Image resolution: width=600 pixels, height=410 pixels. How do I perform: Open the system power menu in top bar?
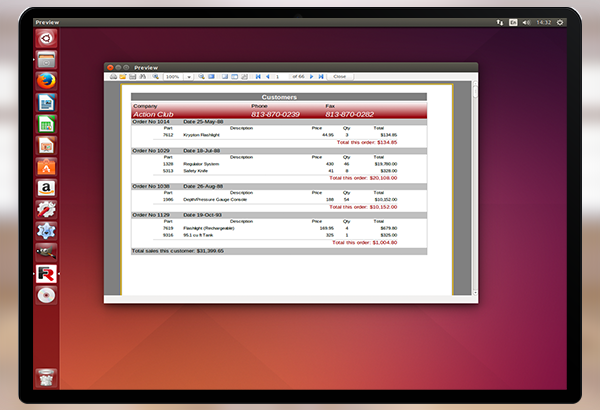point(560,21)
